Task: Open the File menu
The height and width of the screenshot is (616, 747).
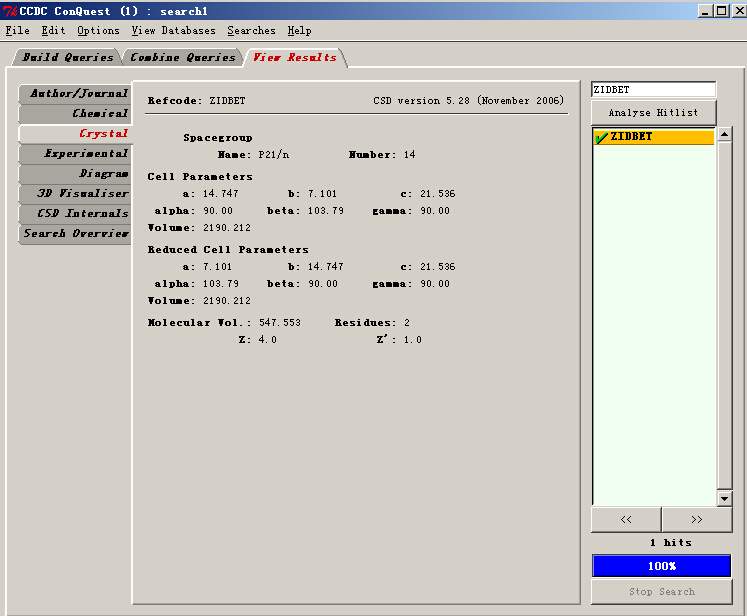Action: (x=18, y=31)
